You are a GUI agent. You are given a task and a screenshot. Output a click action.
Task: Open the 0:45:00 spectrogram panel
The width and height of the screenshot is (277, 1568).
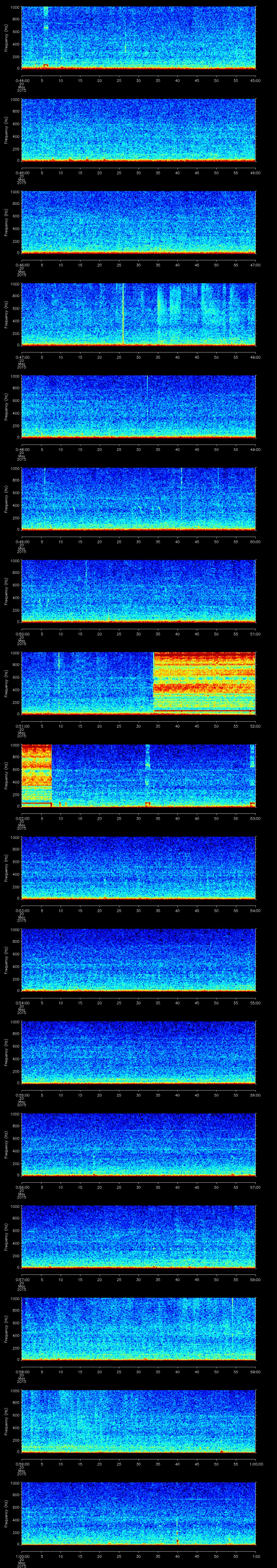tap(138, 130)
